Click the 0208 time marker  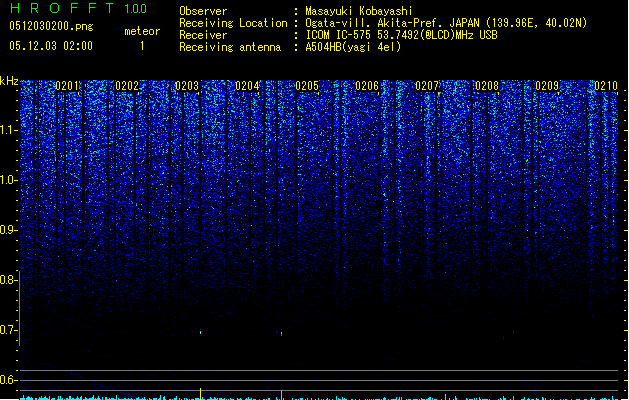487,86
